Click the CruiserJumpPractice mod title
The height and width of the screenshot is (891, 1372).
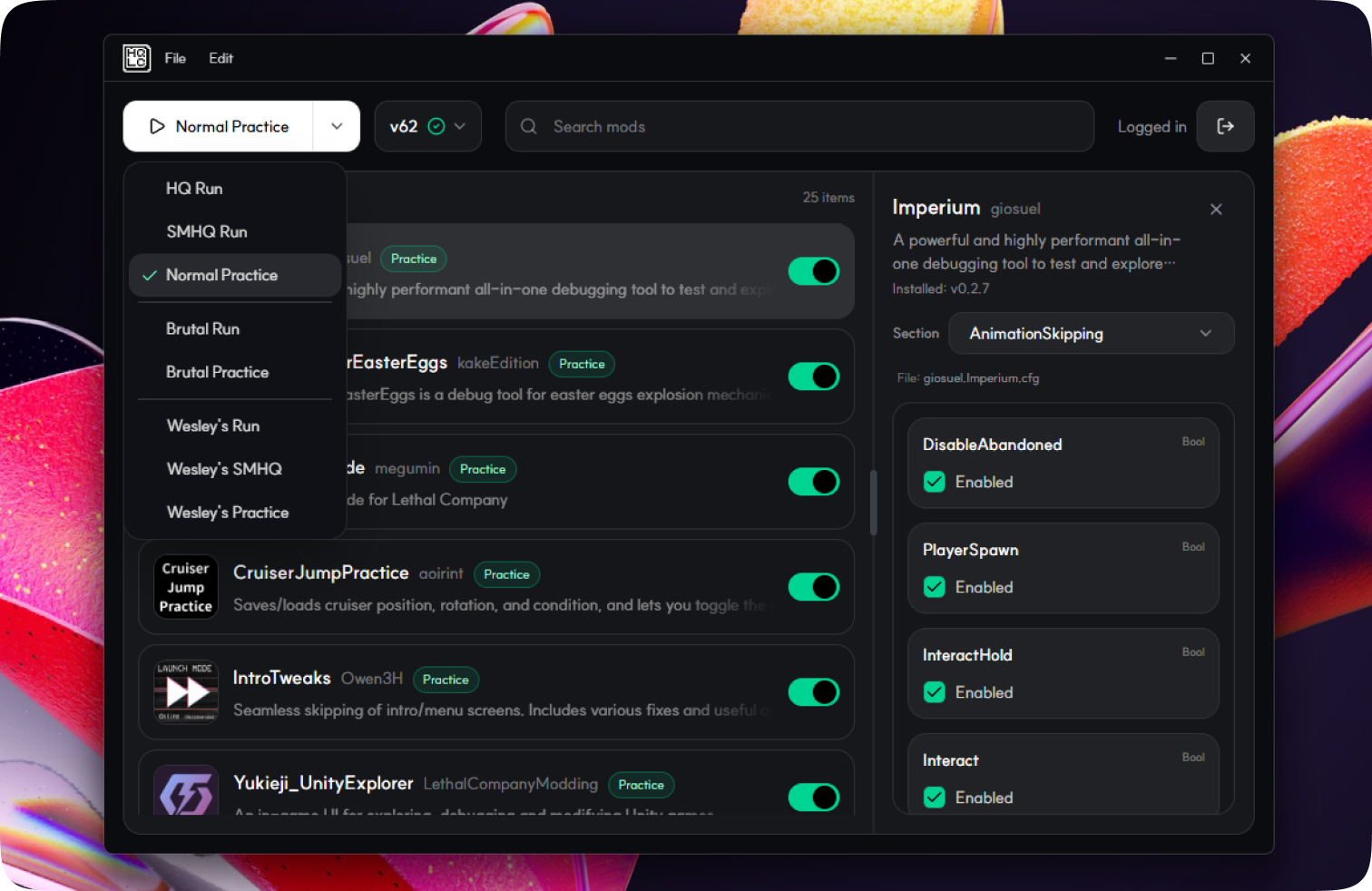[x=321, y=573]
